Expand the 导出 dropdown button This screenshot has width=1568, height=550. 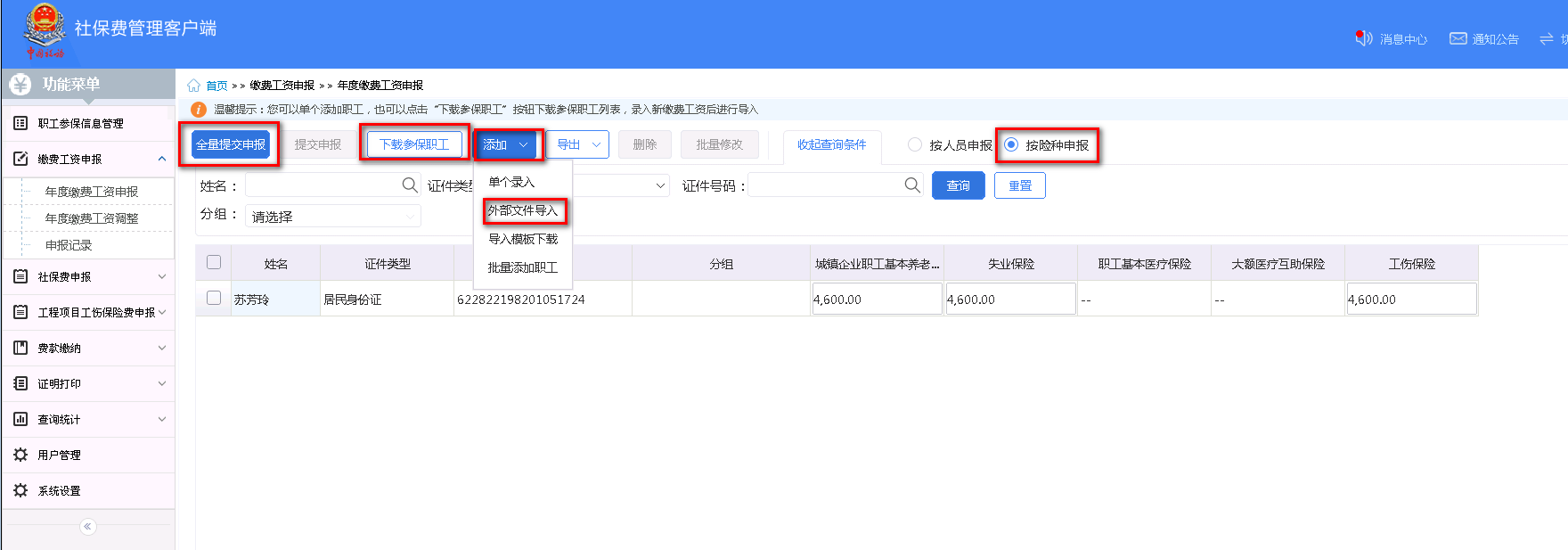click(x=578, y=144)
